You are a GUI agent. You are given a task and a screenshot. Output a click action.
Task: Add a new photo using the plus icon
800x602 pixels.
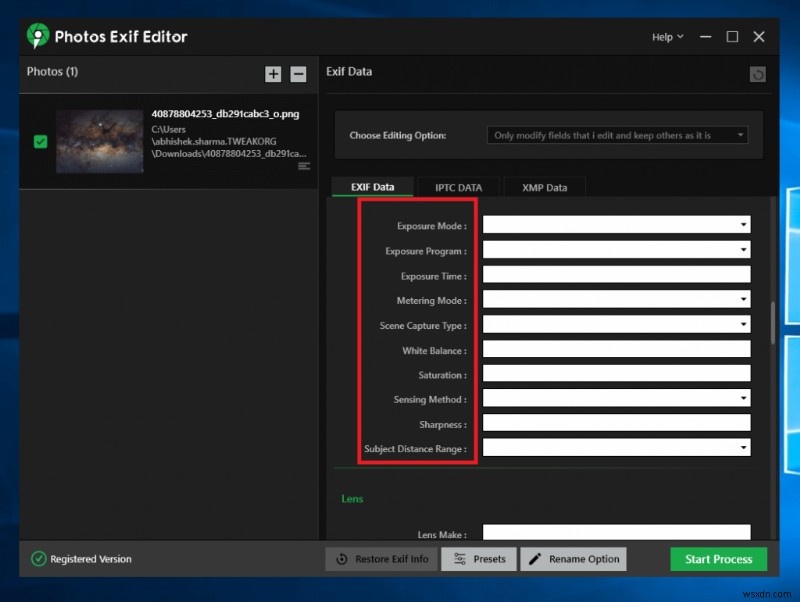click(273, 73)
